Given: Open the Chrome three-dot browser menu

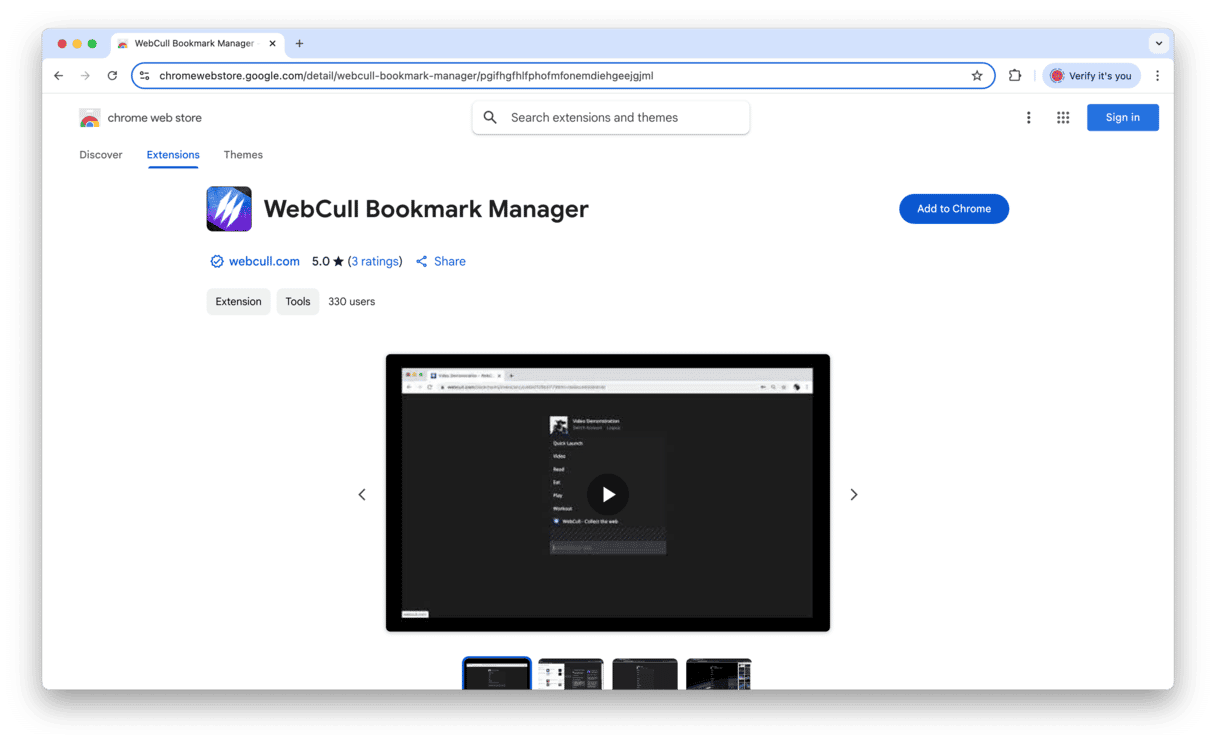Looking at the screenshot, I should 1157,76.
